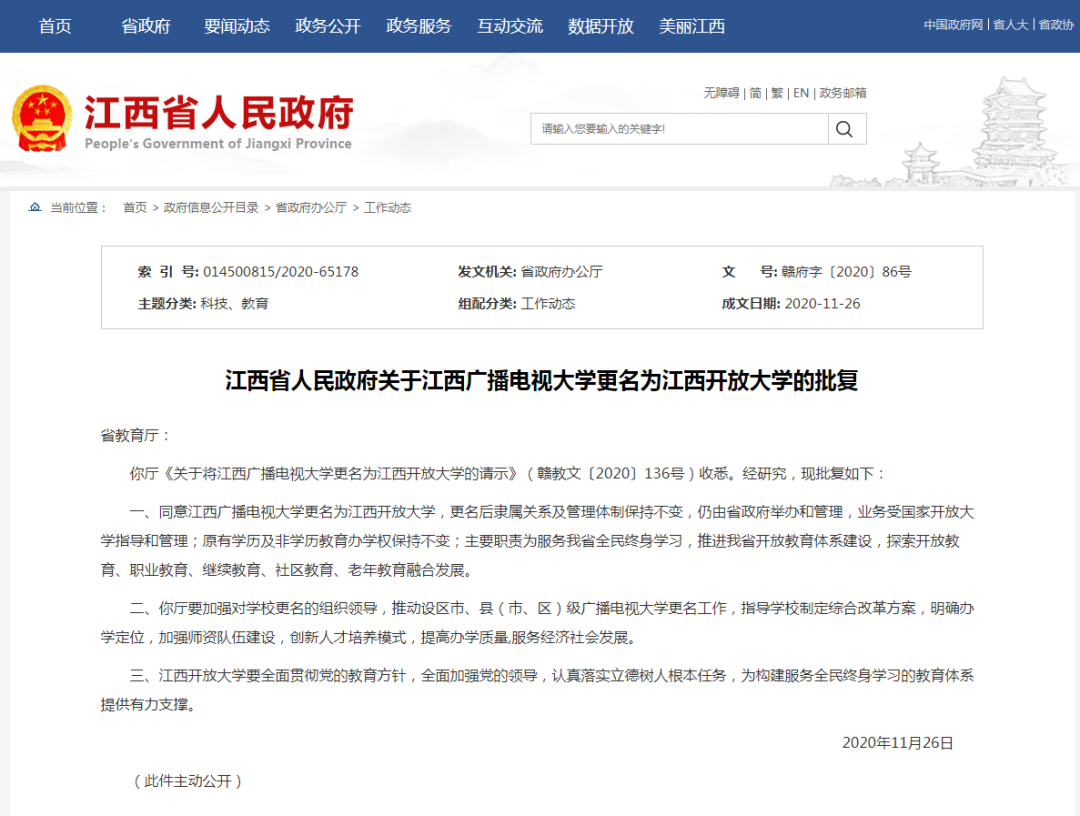Viewport: 1080px width, 816px height.
Task: Click the search magnifier icon
Action: tap(846, 129)
